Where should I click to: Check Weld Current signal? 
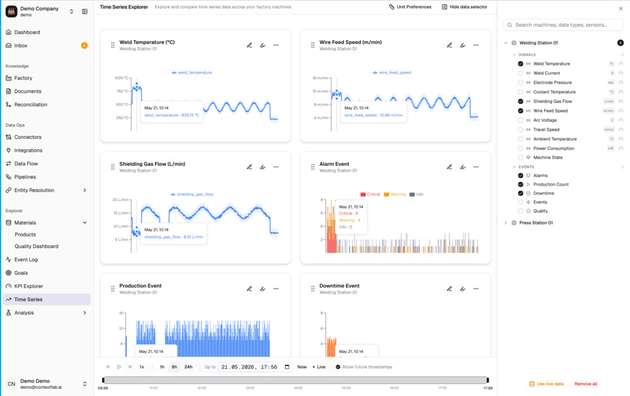520,73
